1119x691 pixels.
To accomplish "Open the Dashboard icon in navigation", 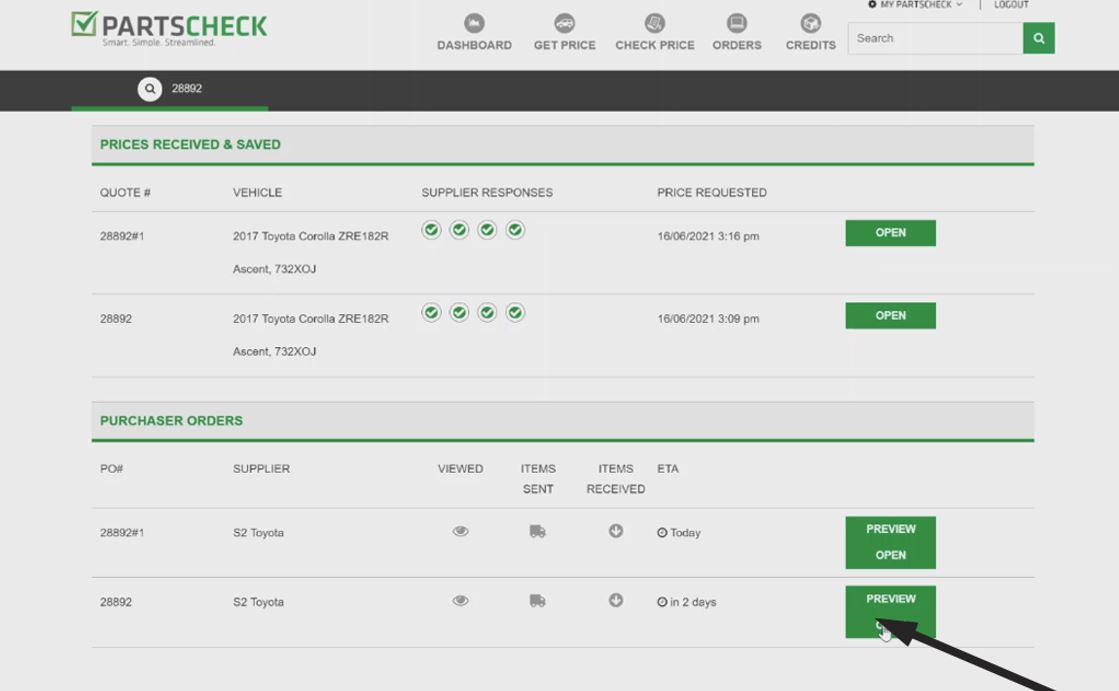I will (474, 23).
